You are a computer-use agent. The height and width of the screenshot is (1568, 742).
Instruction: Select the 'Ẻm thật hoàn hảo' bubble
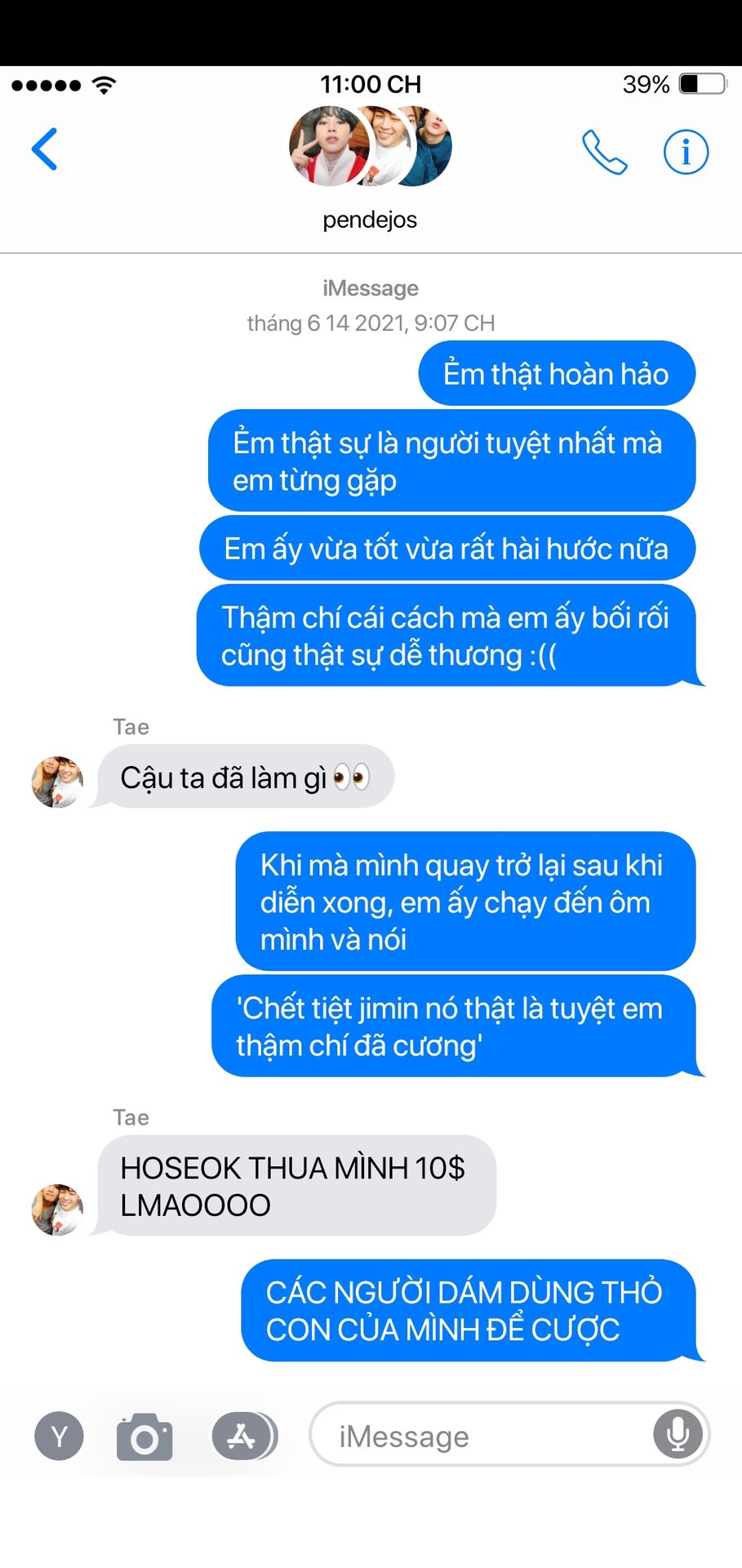tap(557, 374)
